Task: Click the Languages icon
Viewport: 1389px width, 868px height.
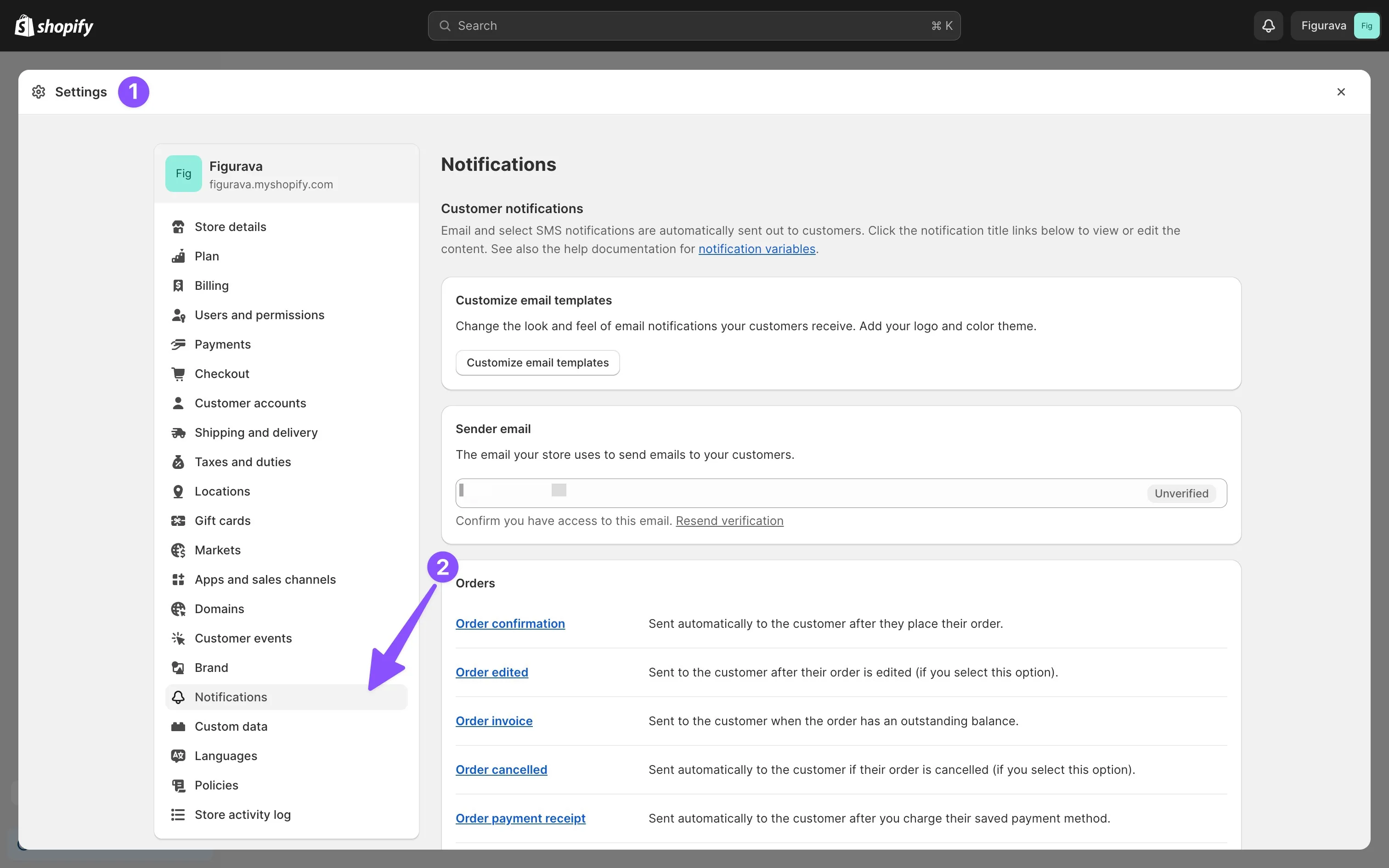Action: (178, 756)
